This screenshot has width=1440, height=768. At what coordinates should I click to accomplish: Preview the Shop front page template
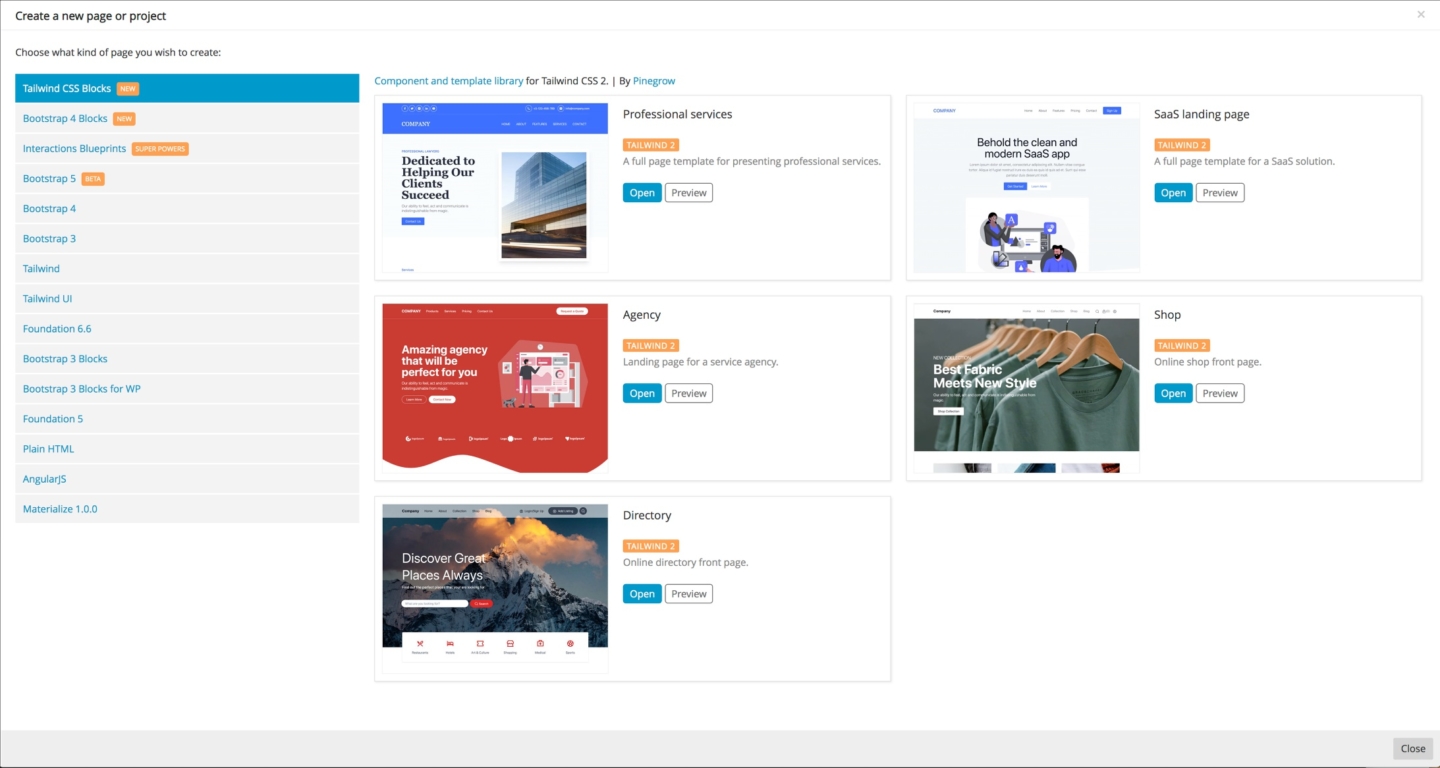tap(1219, 392)
